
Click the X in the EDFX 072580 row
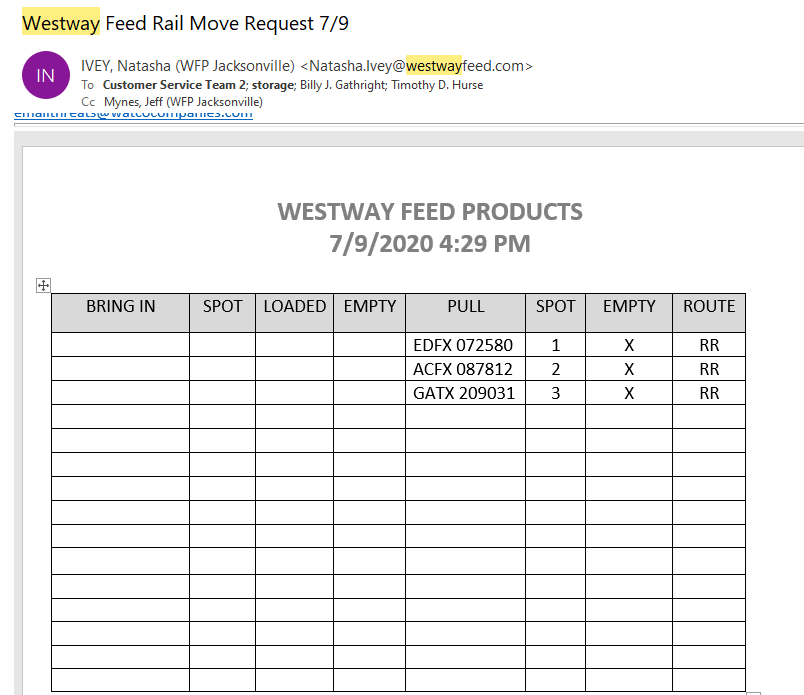click(x=629, y=345)
